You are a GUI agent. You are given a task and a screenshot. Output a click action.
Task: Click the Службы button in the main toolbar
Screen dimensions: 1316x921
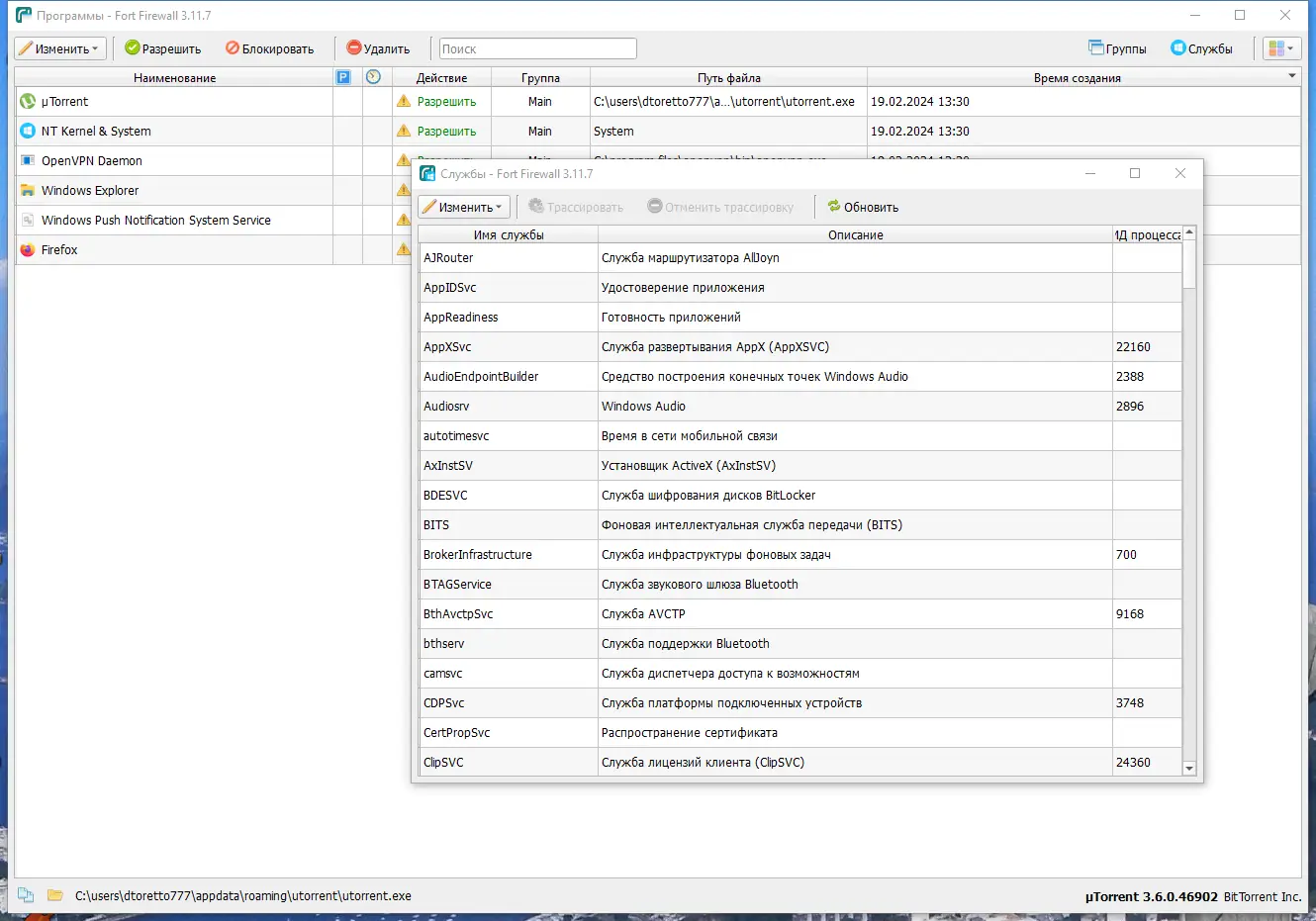pyautogui.click(x=1201, y=48)
